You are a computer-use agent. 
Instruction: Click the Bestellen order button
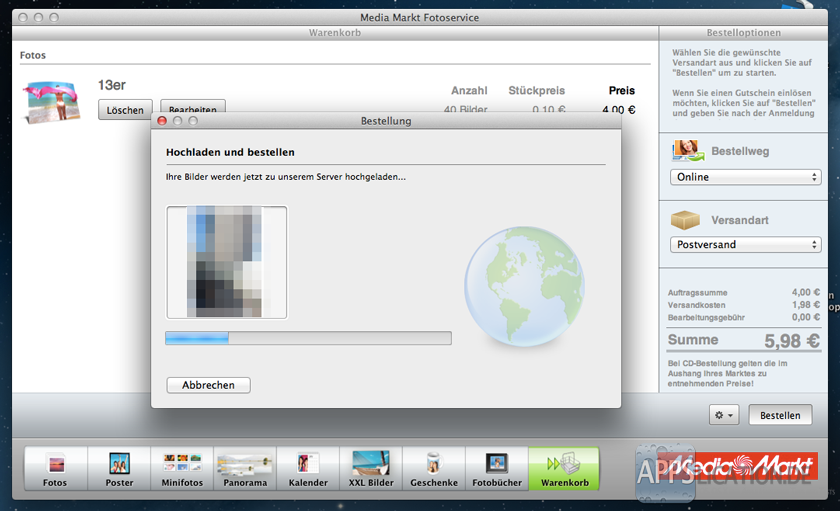pyautogui.click(x=780, y=415)
